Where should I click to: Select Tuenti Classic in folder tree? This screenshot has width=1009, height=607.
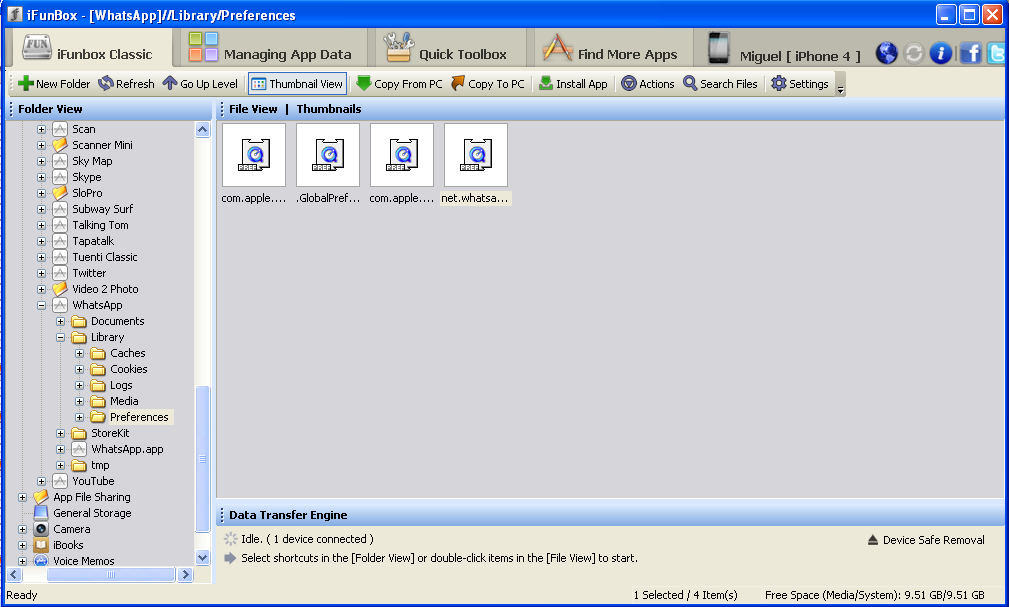pos(104,257)
